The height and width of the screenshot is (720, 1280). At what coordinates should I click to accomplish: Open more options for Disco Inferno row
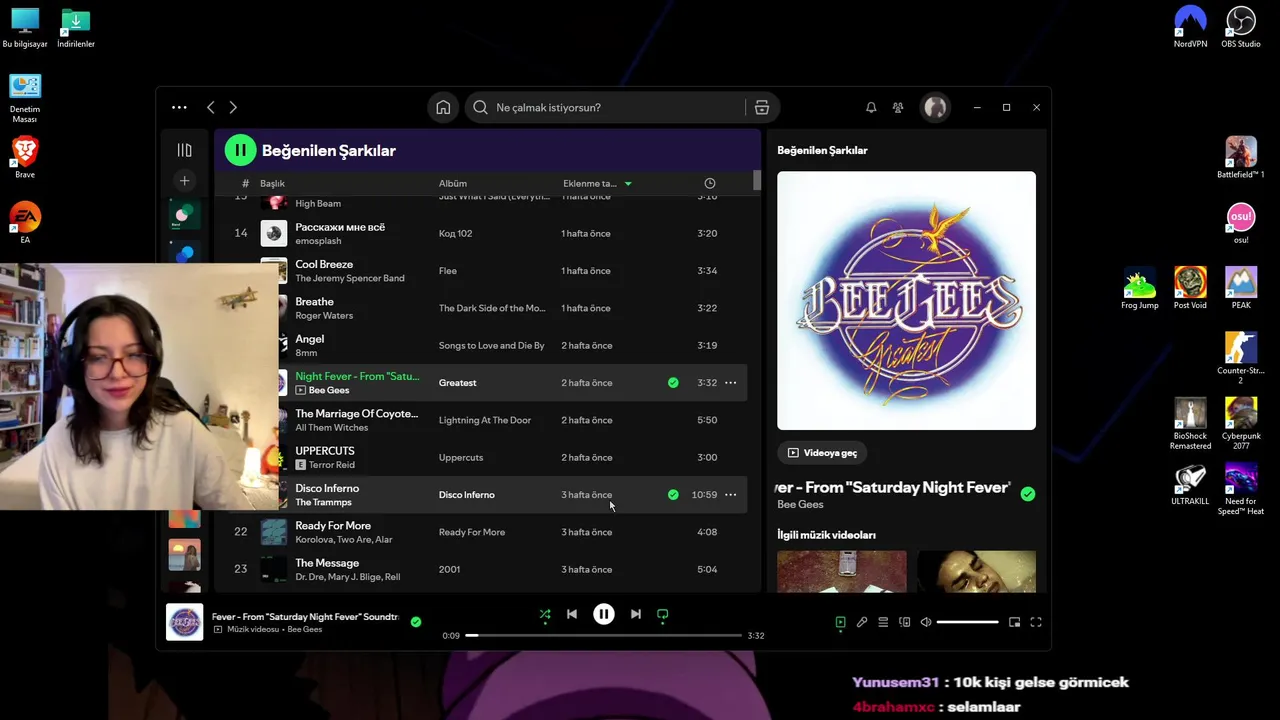(x=730, y=495)
